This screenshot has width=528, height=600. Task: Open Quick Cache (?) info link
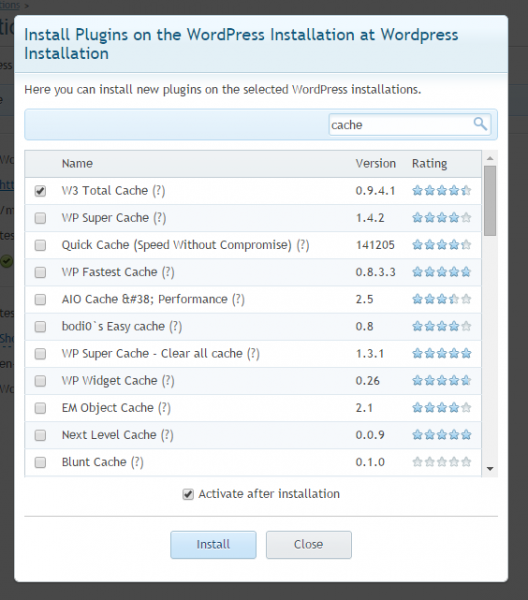pyautogui.click(x=303, y=245)
